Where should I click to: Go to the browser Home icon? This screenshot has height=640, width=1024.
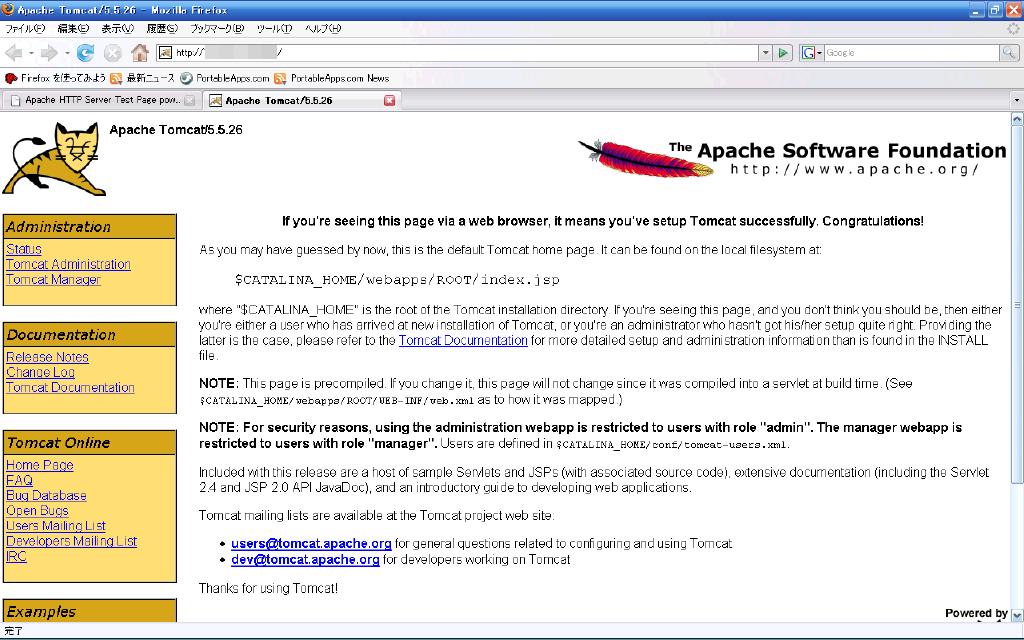point(140,52)
